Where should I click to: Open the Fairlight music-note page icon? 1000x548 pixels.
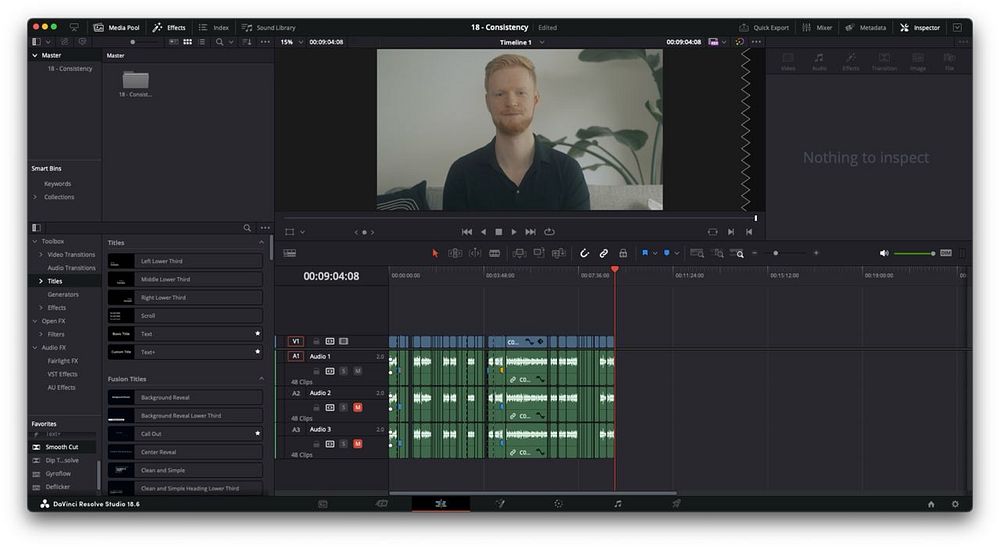[618, 504]
